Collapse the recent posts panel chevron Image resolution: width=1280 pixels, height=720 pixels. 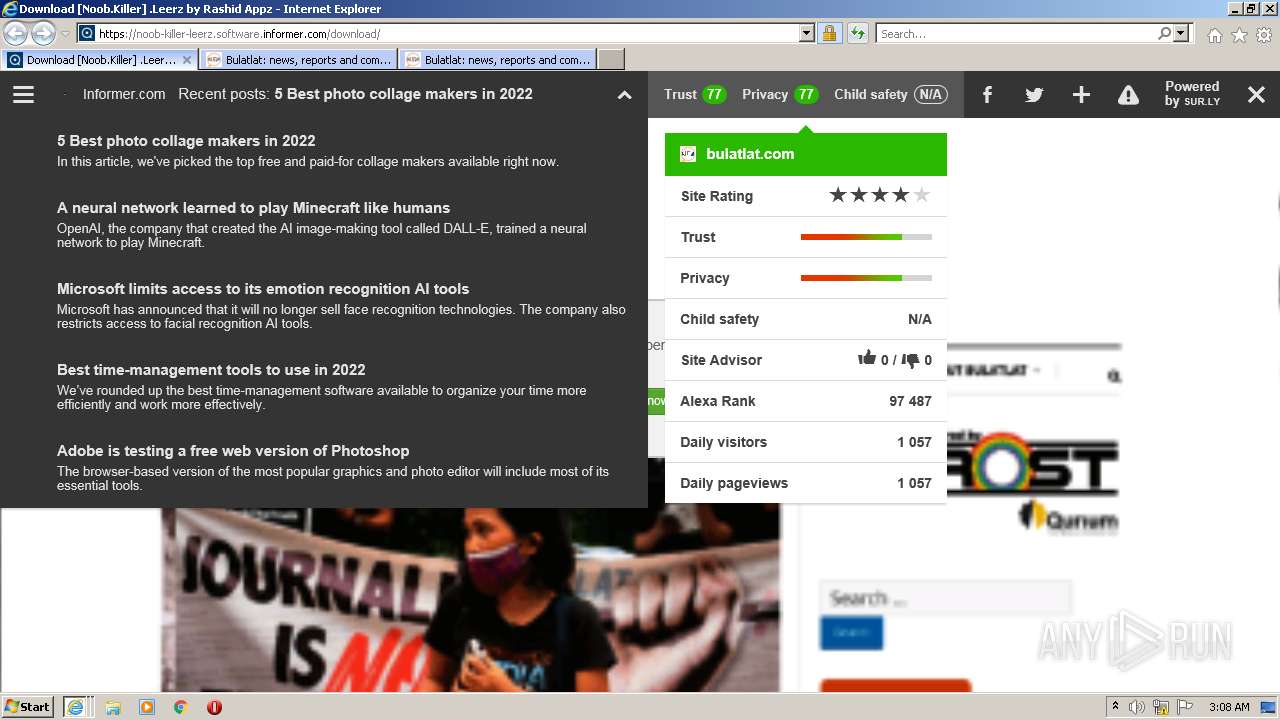tap(625, 95)
